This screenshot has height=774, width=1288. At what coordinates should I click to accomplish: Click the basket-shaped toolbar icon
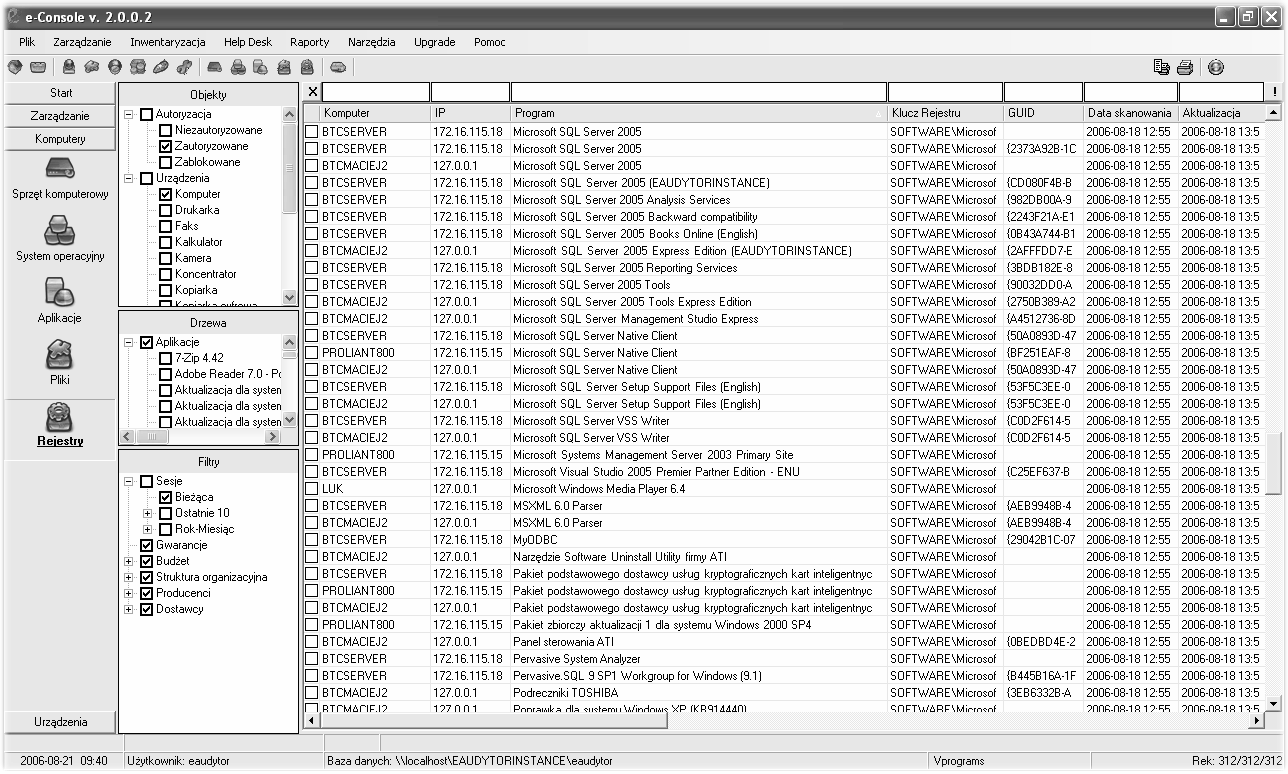tap(37, 68)
